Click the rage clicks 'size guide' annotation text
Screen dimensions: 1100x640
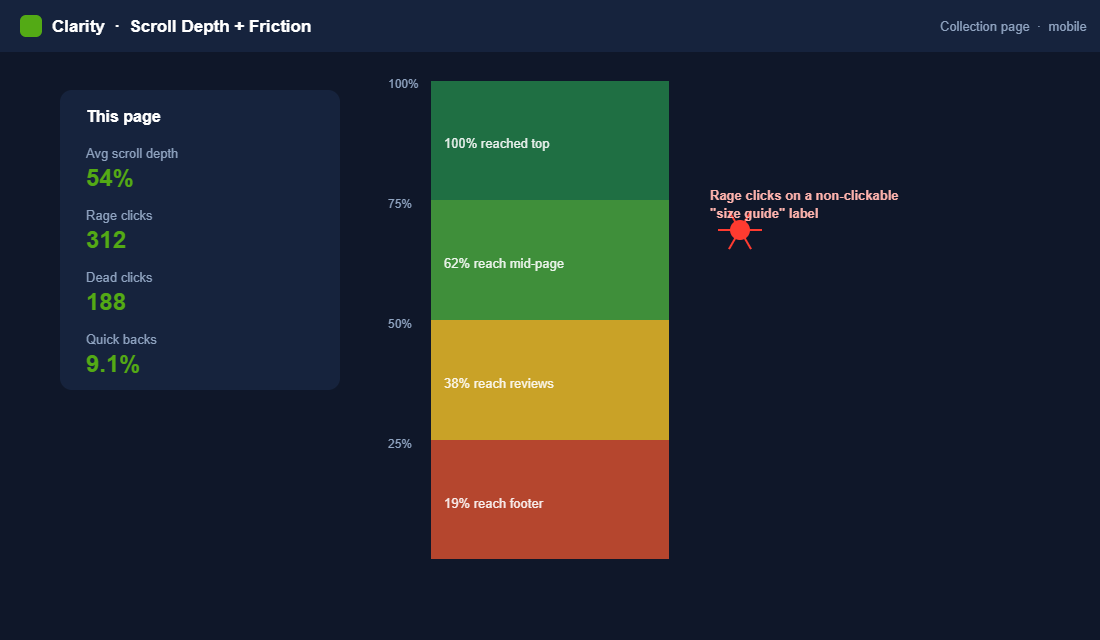coord(804,204)
